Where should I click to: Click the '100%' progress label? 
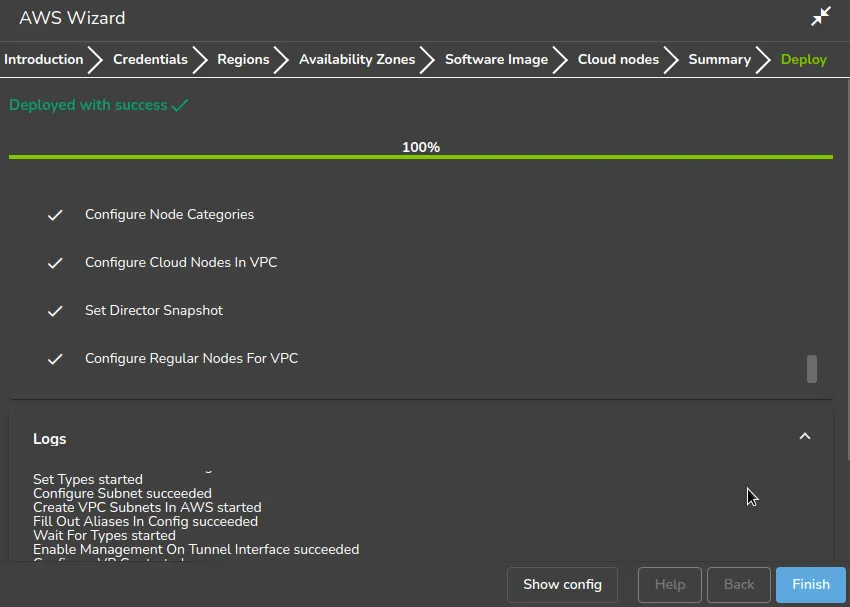[x=421, y=147]
